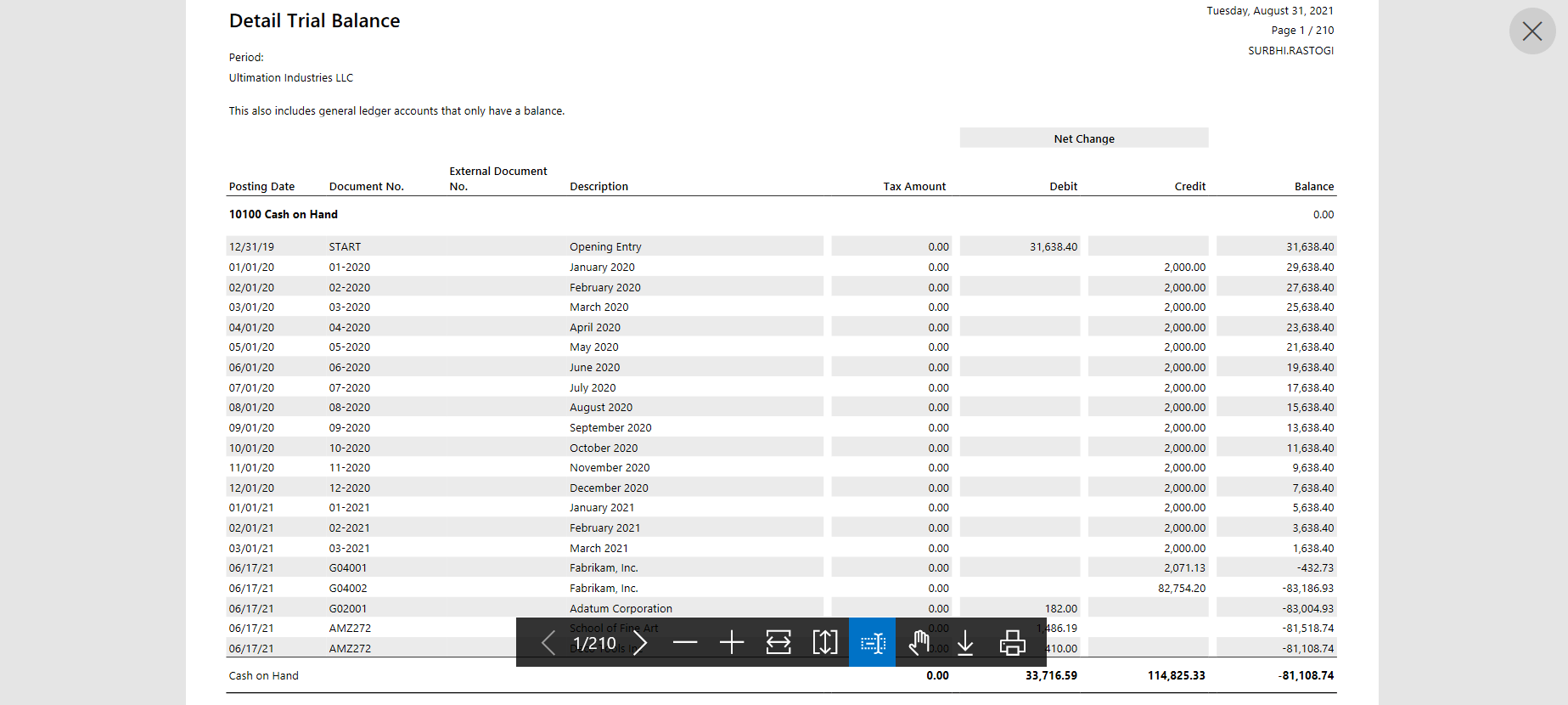Select balance -81,518.74
Viewport: 1568px width, 705px height.
[x=1308, y=629]
